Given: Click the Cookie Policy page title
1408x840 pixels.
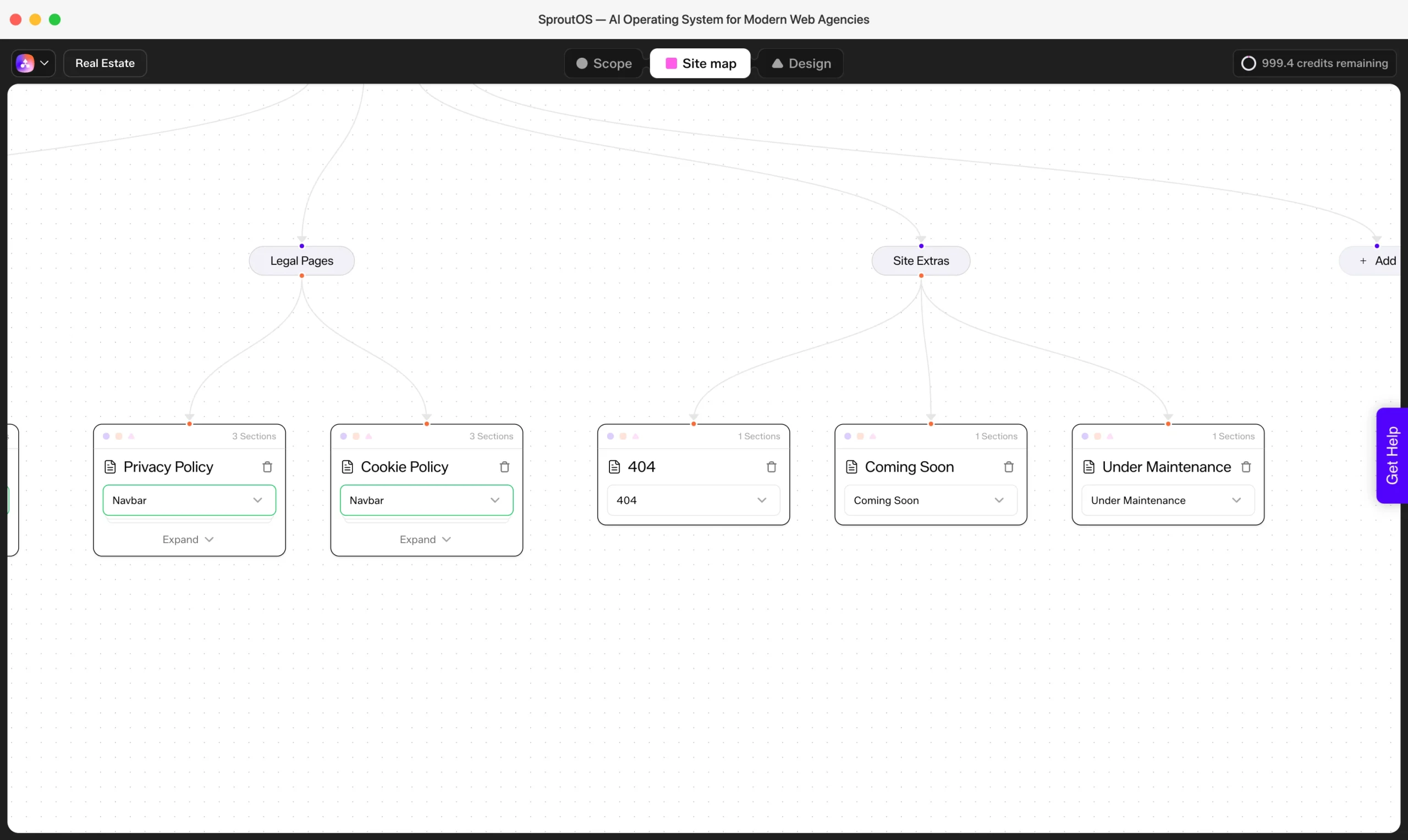Looking at the screenshot, I should [404, 467].
